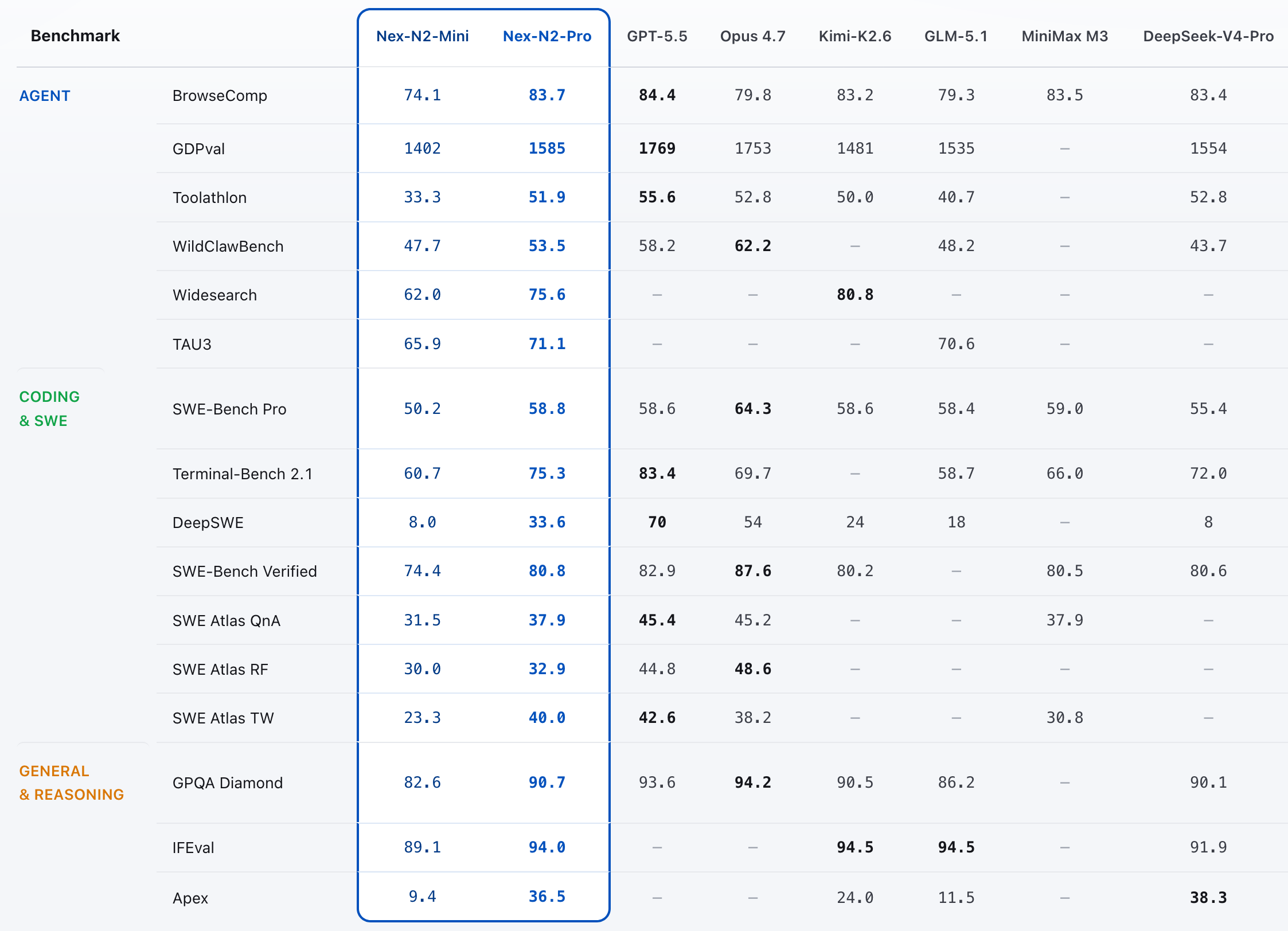Select SWE Atlas QnA "37.9" under MiniMax M3

[1065, 620]
